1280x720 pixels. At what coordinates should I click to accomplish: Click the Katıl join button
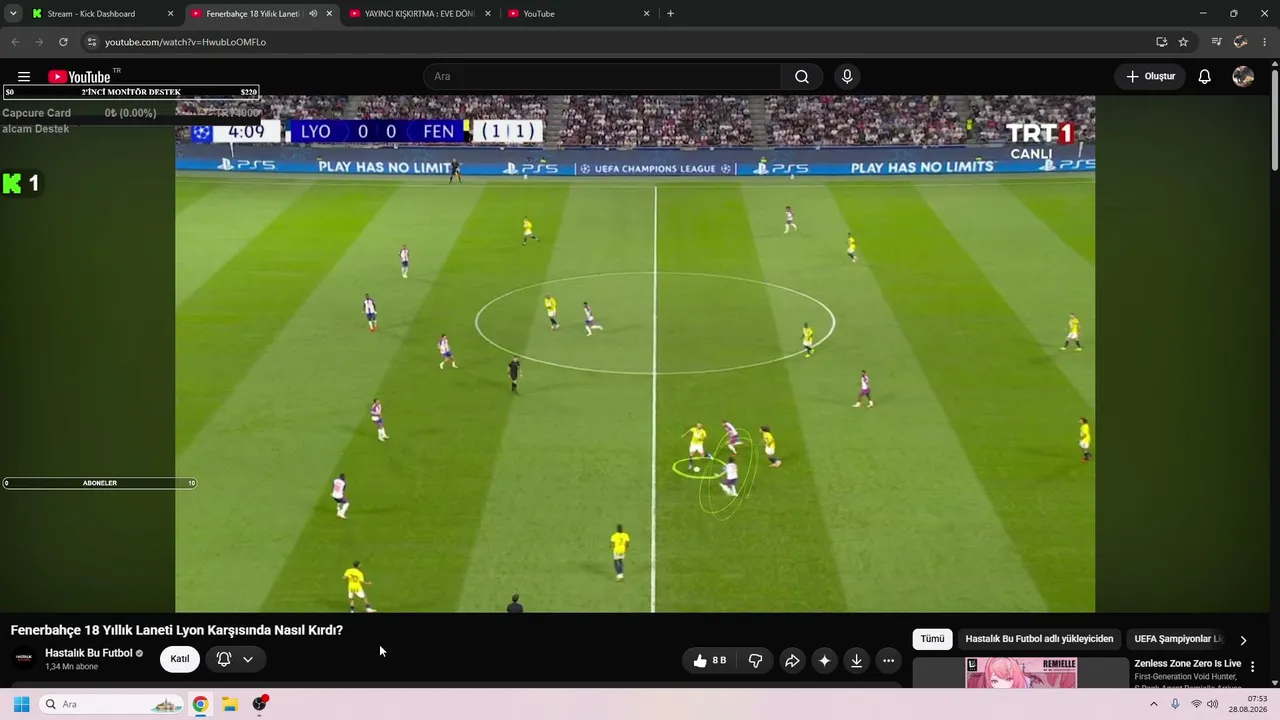click(180, 659)
